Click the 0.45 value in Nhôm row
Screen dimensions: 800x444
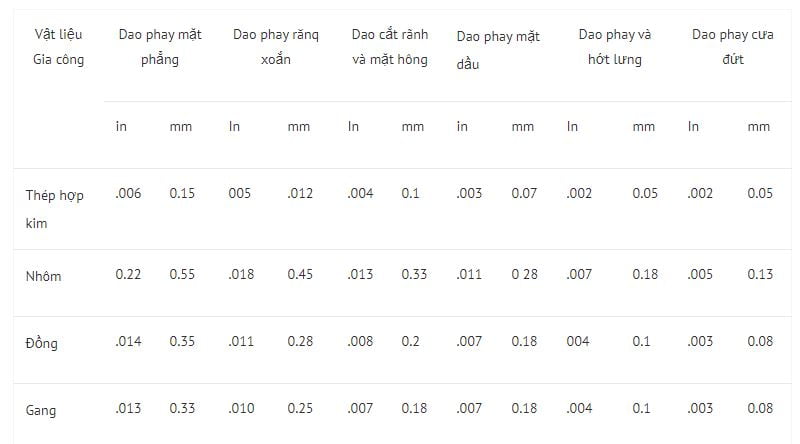pyautogui.click(x=299, y=274)
